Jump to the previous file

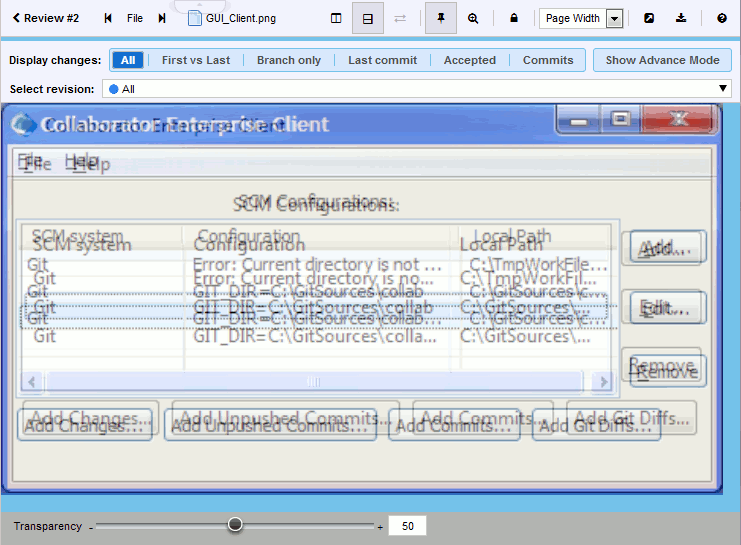(108, 18)
